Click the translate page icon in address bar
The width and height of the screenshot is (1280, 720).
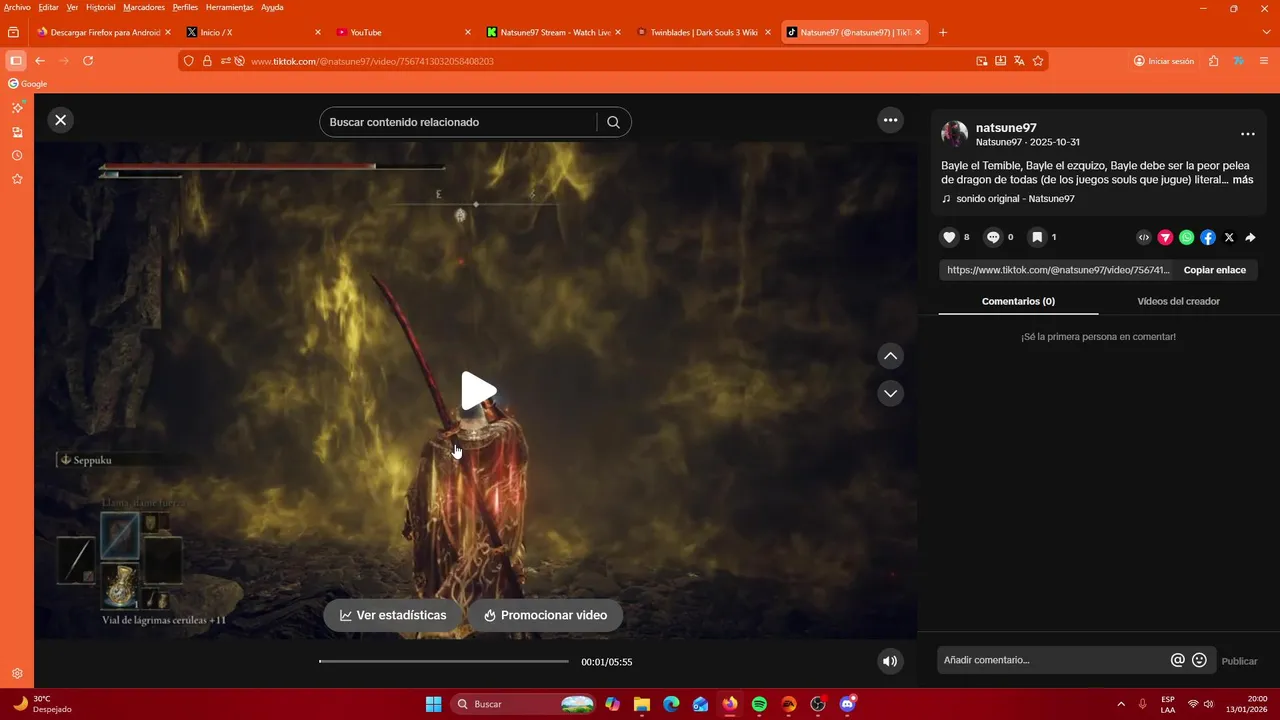[1019, 61]
